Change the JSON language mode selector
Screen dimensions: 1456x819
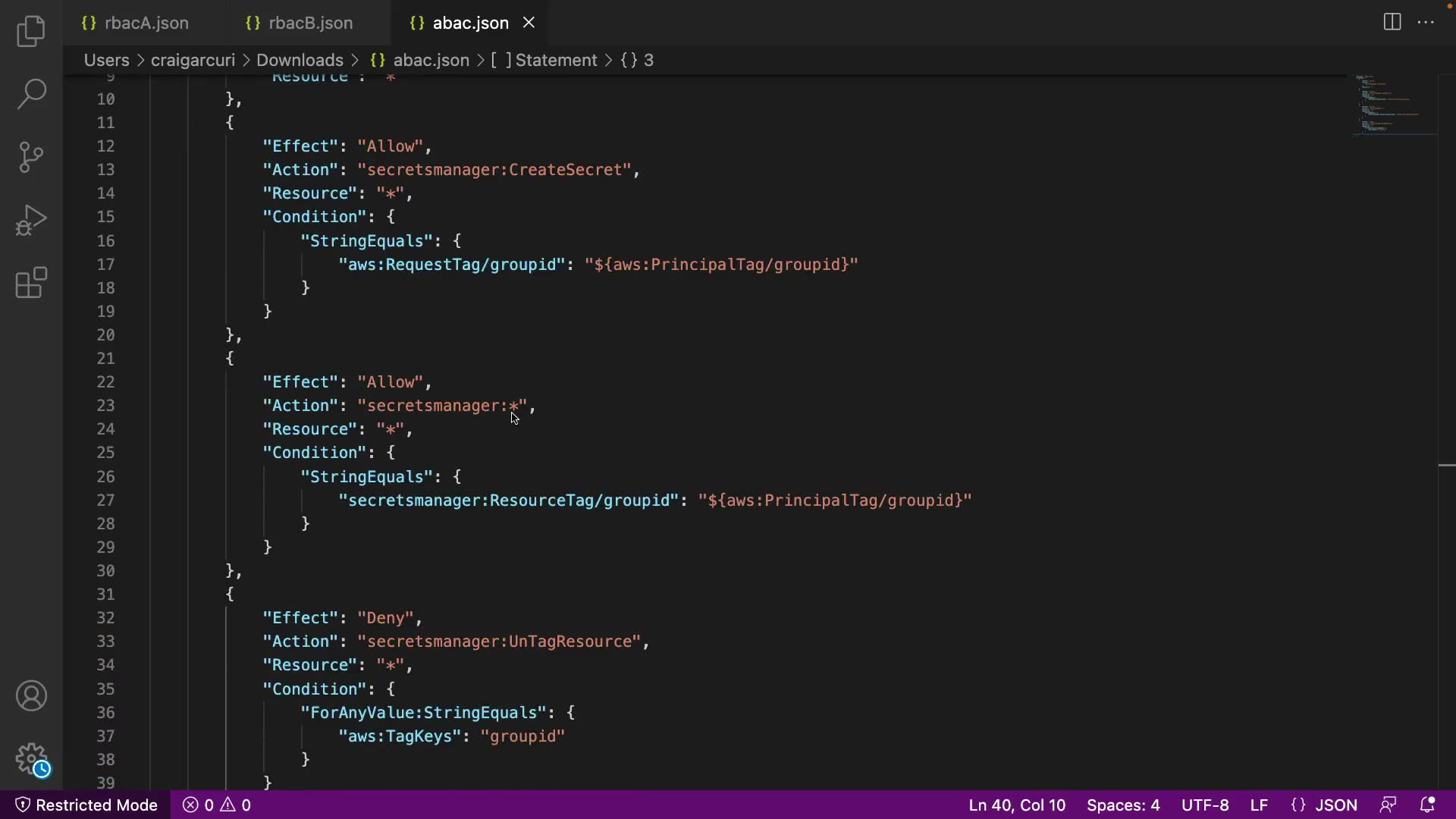[1335, 805]
